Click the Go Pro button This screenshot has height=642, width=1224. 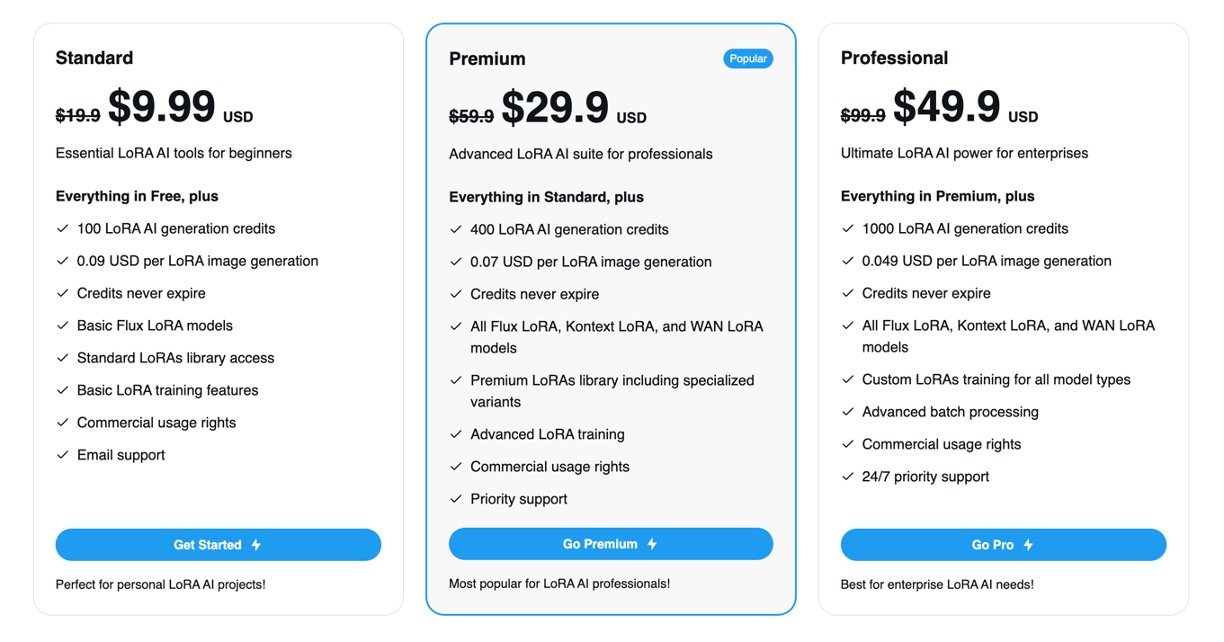point(1003,545)
